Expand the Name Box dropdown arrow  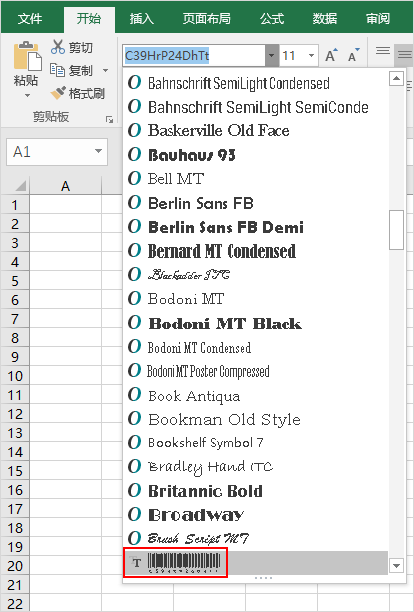click(98, 151)
